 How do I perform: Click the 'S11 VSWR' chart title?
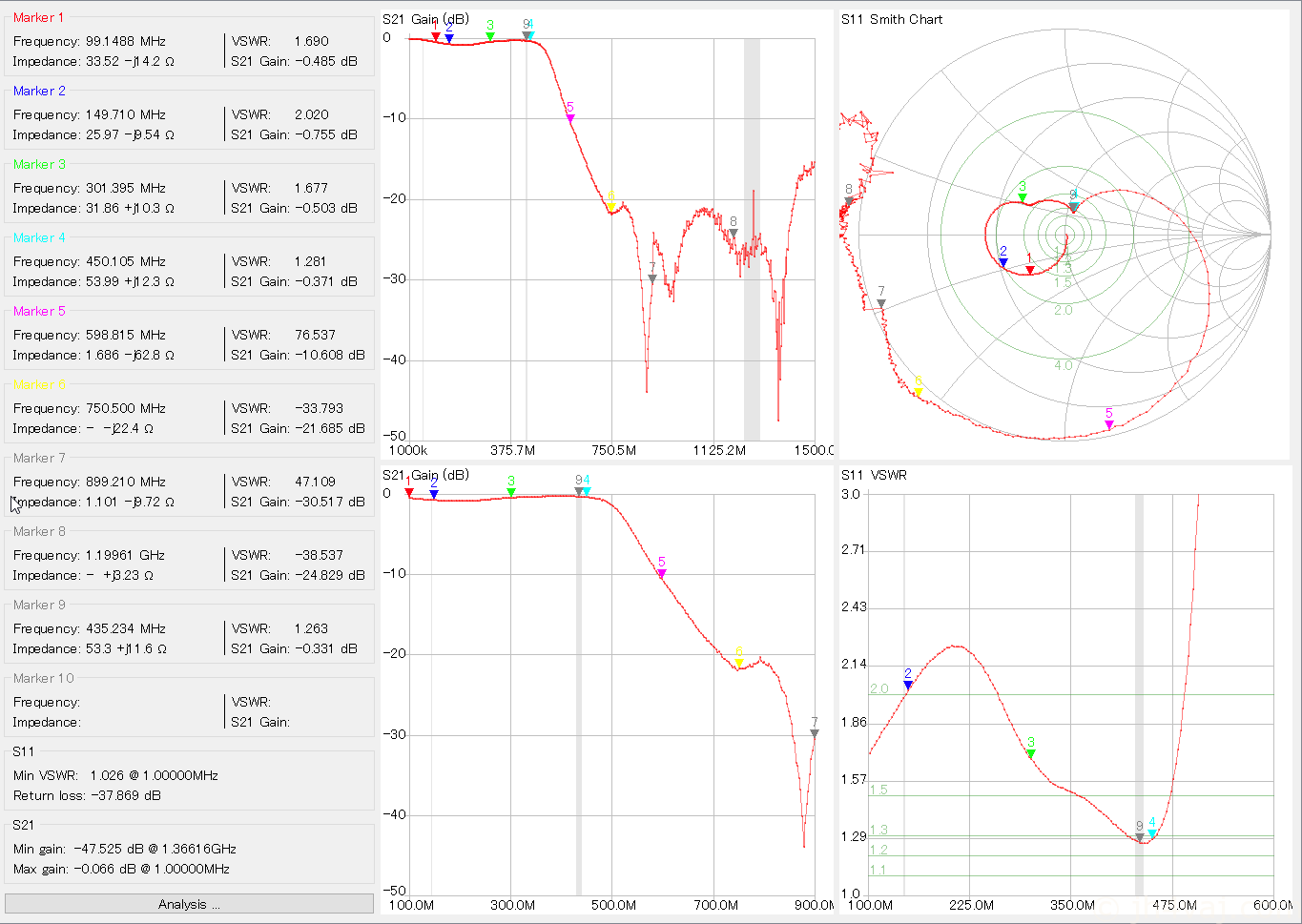tap(874, 475)
